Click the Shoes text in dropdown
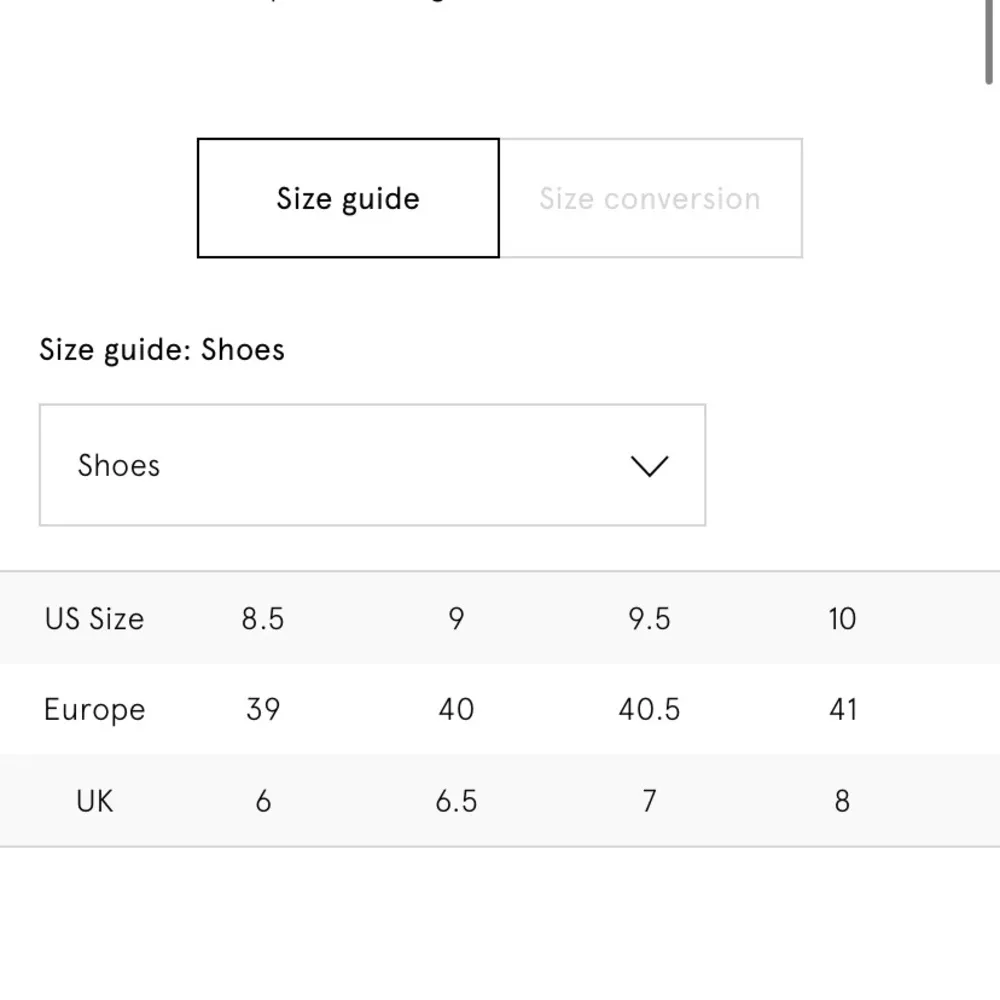 coord(119,465)
